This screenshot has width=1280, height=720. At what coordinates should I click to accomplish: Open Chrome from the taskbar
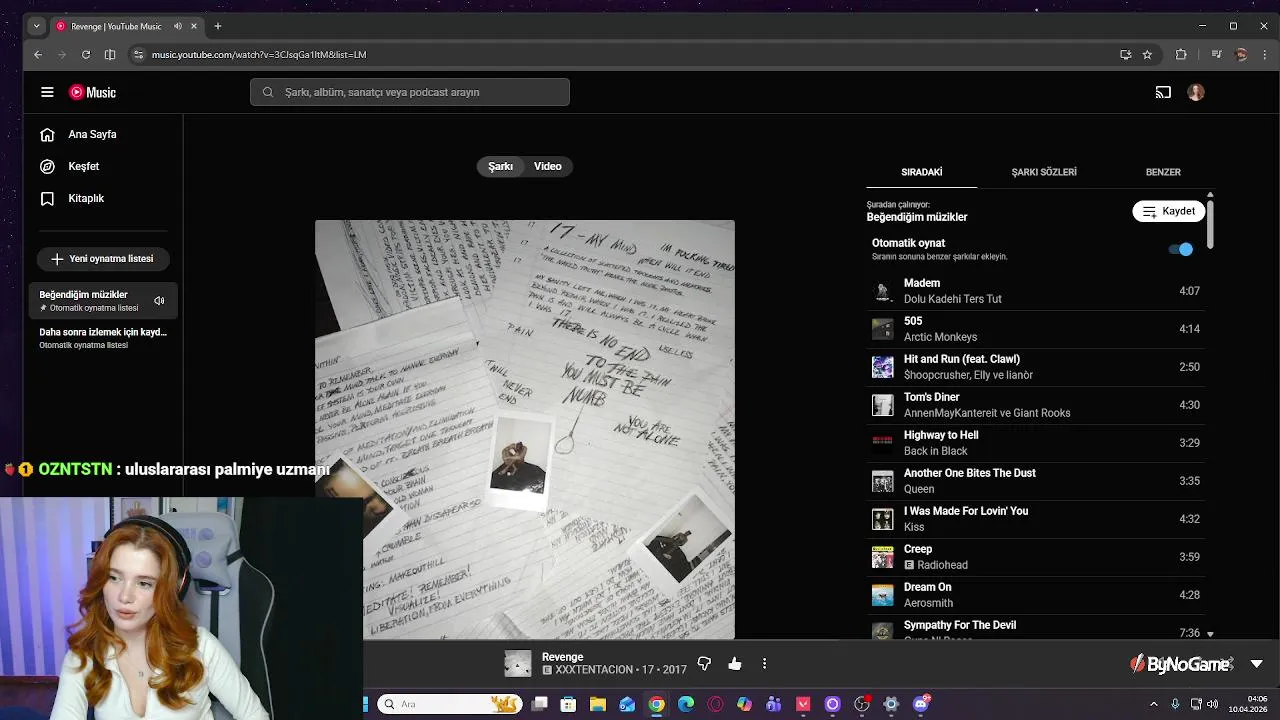(656, 704)
